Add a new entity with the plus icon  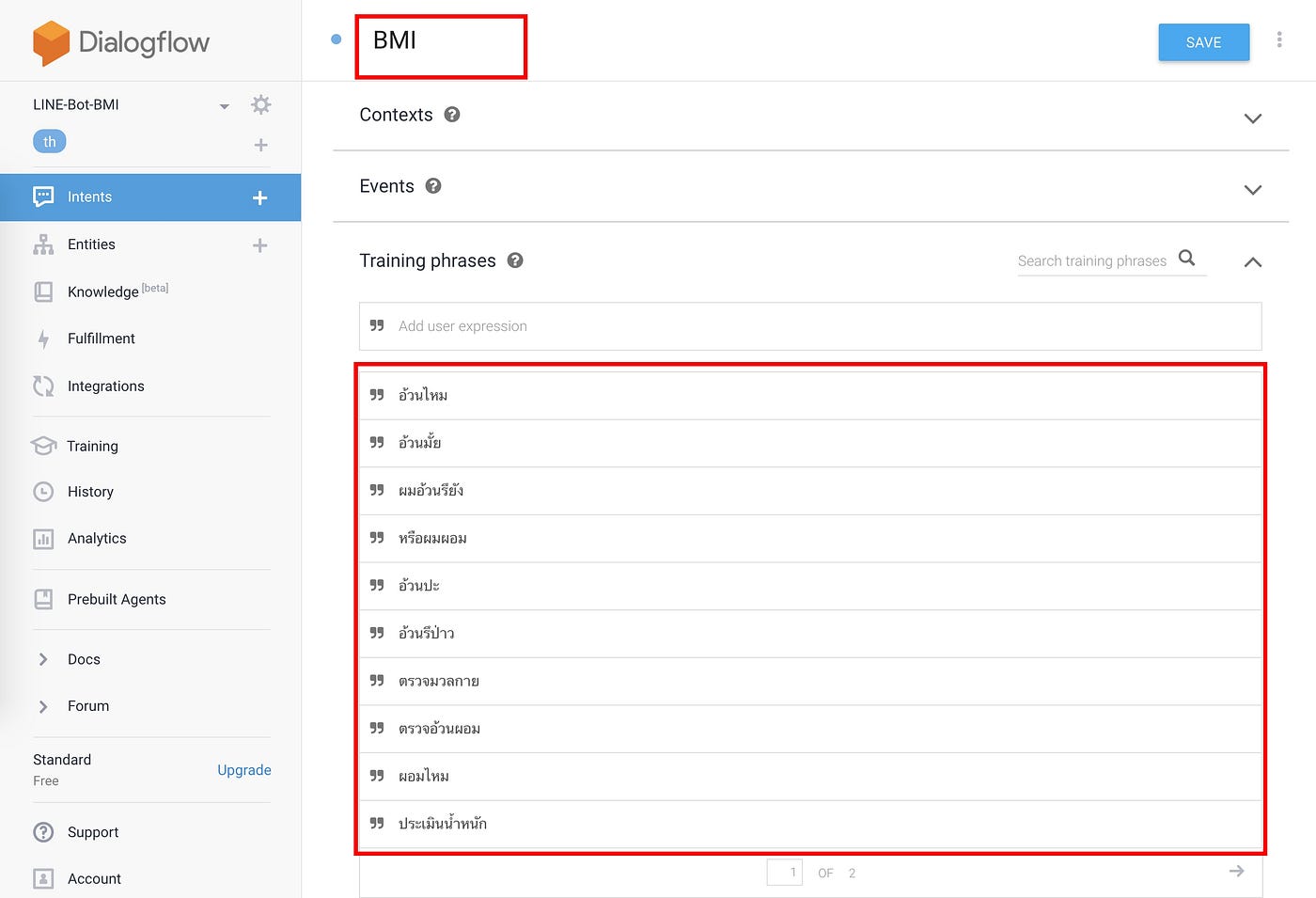coord(260,244)
